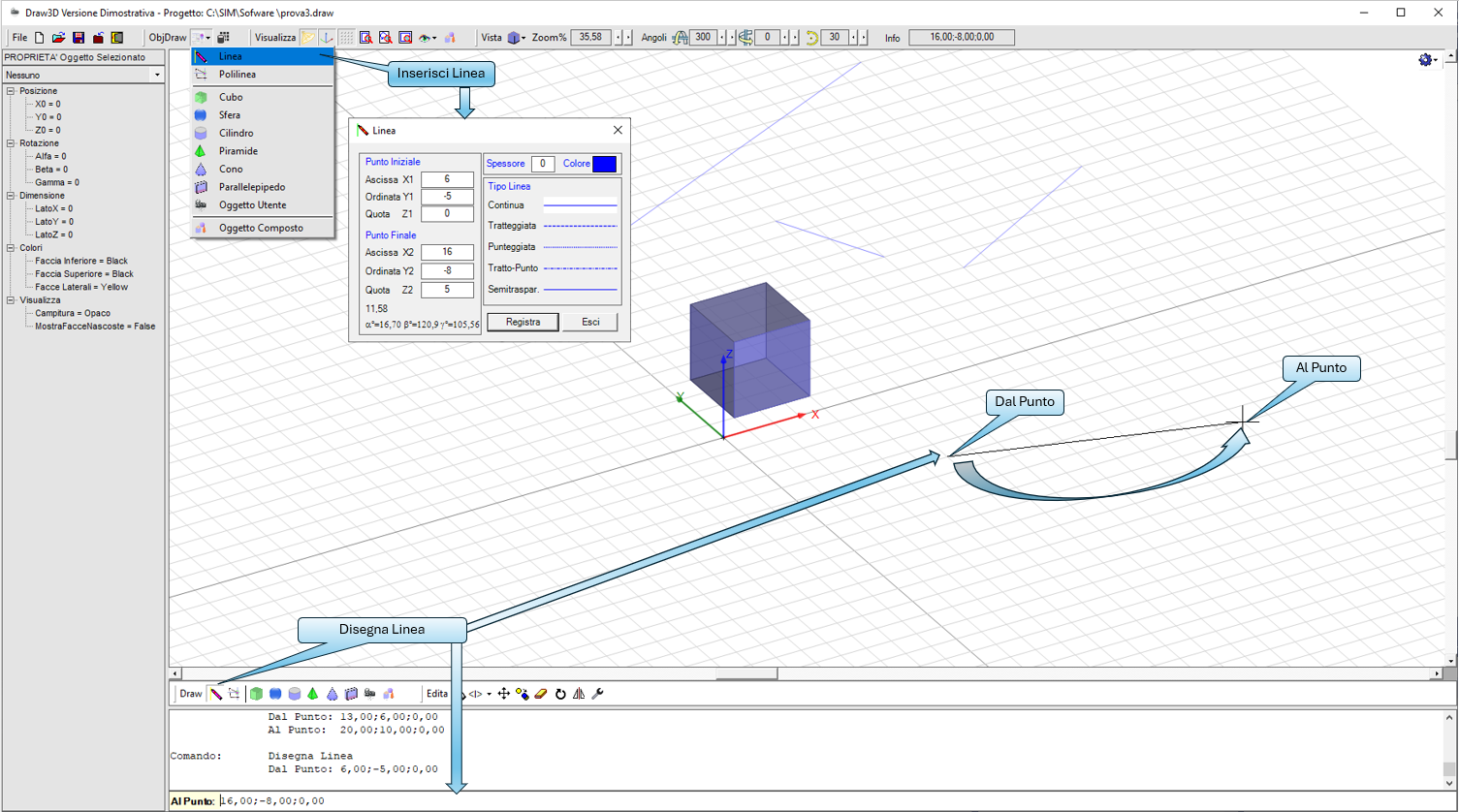The height and width of the screenshot is (812, 1459).
Task: Insert a blue sphere from the Draw toolbar
Action: coord(275,694)
